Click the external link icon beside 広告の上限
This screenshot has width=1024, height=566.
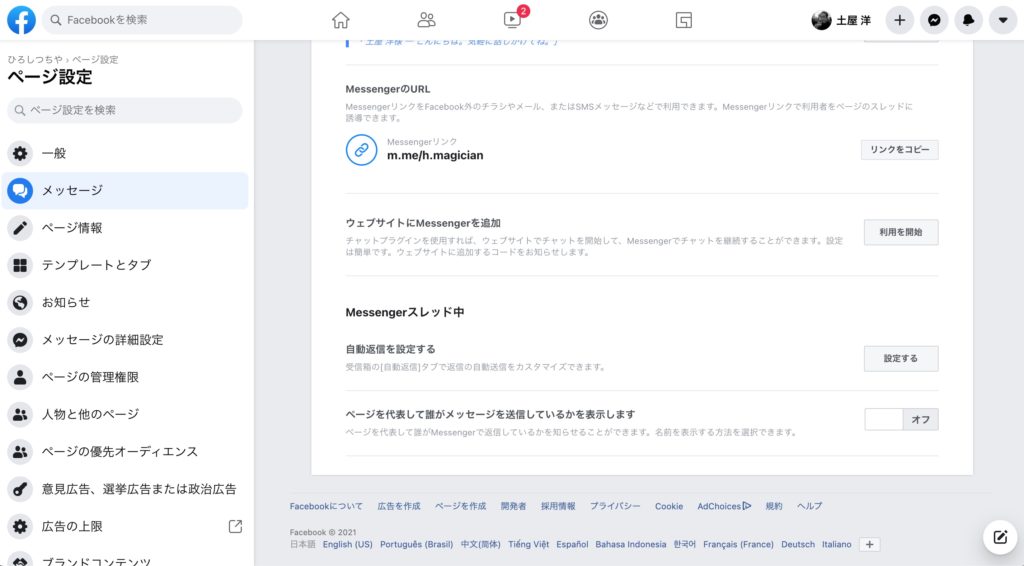pyautogui.click(x=235, y=526)
